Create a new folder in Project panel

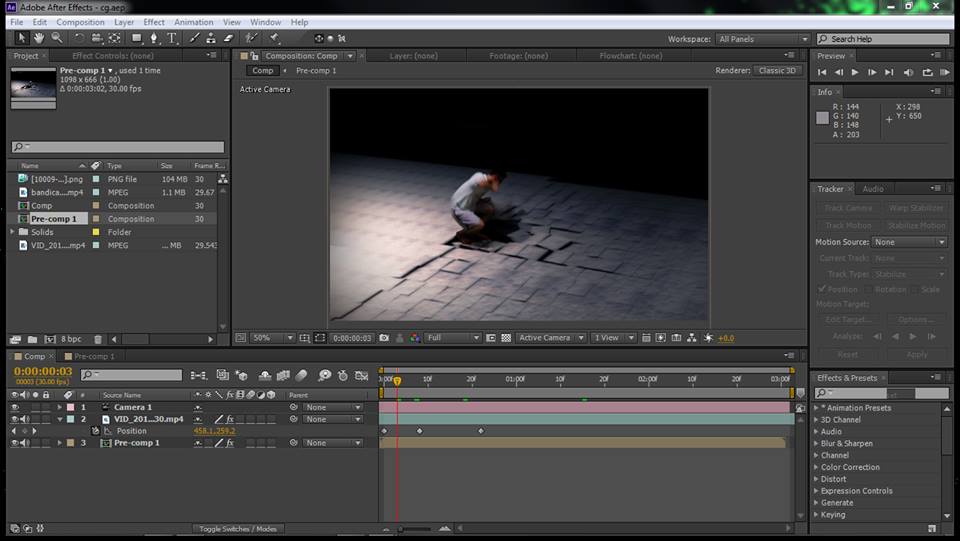[x=32, y=339]
